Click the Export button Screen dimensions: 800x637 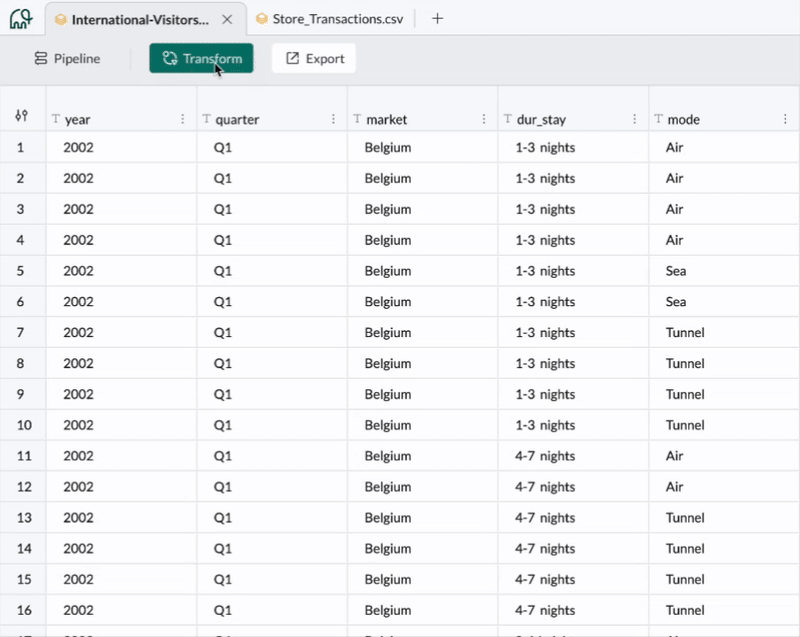pos(314,59)
